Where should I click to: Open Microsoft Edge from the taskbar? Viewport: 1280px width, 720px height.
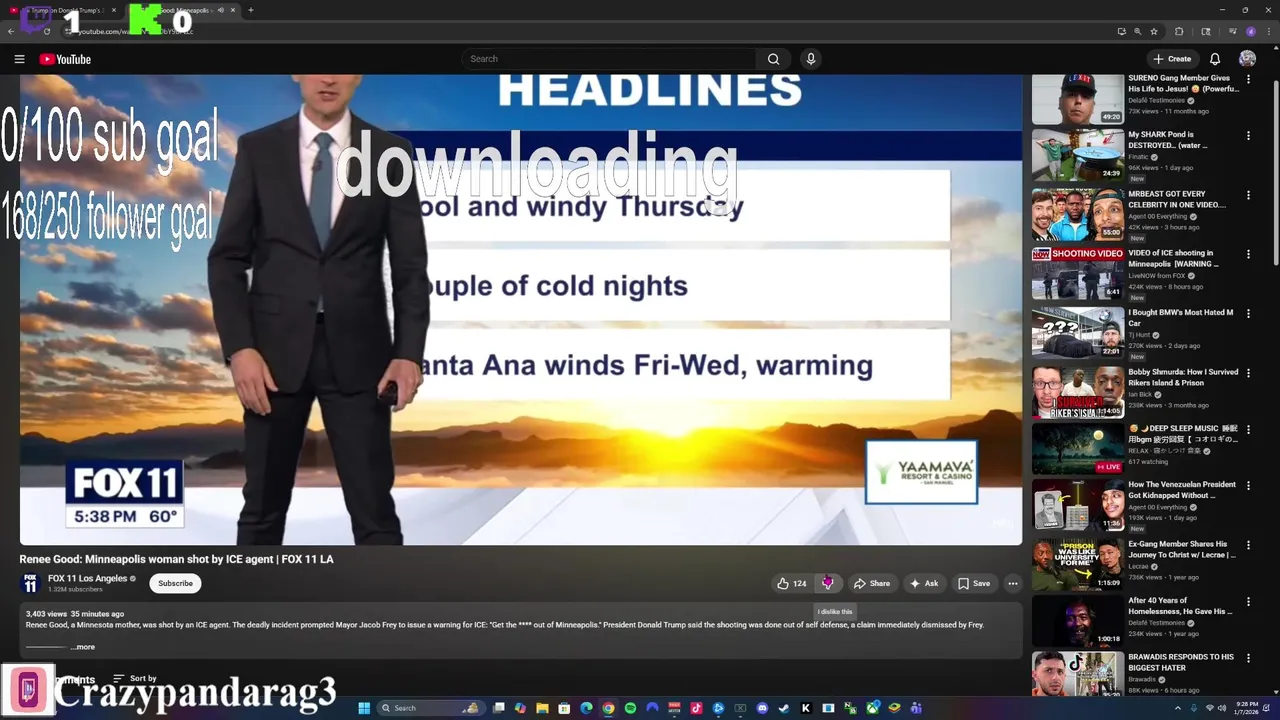(x=586, y=708)
